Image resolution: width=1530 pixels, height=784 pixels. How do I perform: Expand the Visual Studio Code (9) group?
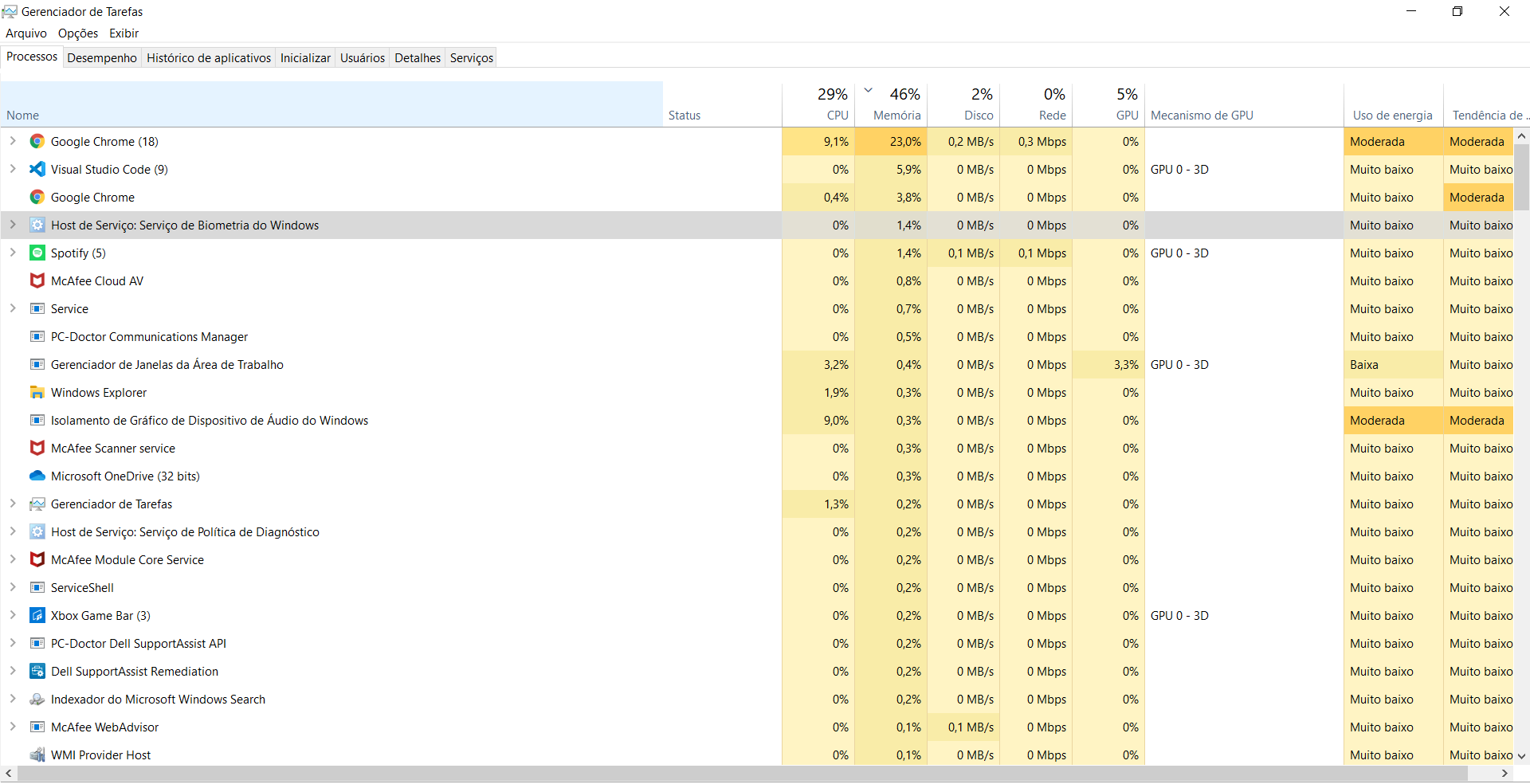click(13, 169)
